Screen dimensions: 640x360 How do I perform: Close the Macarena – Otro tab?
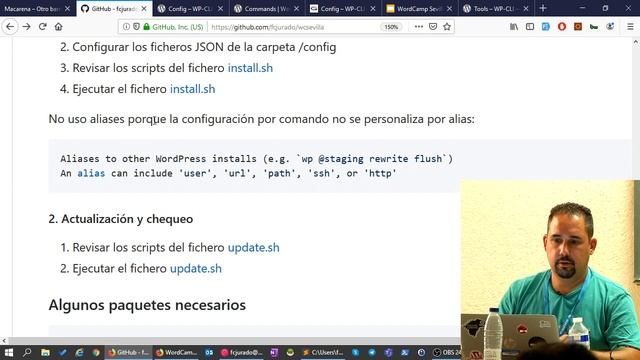coord(67,9)
